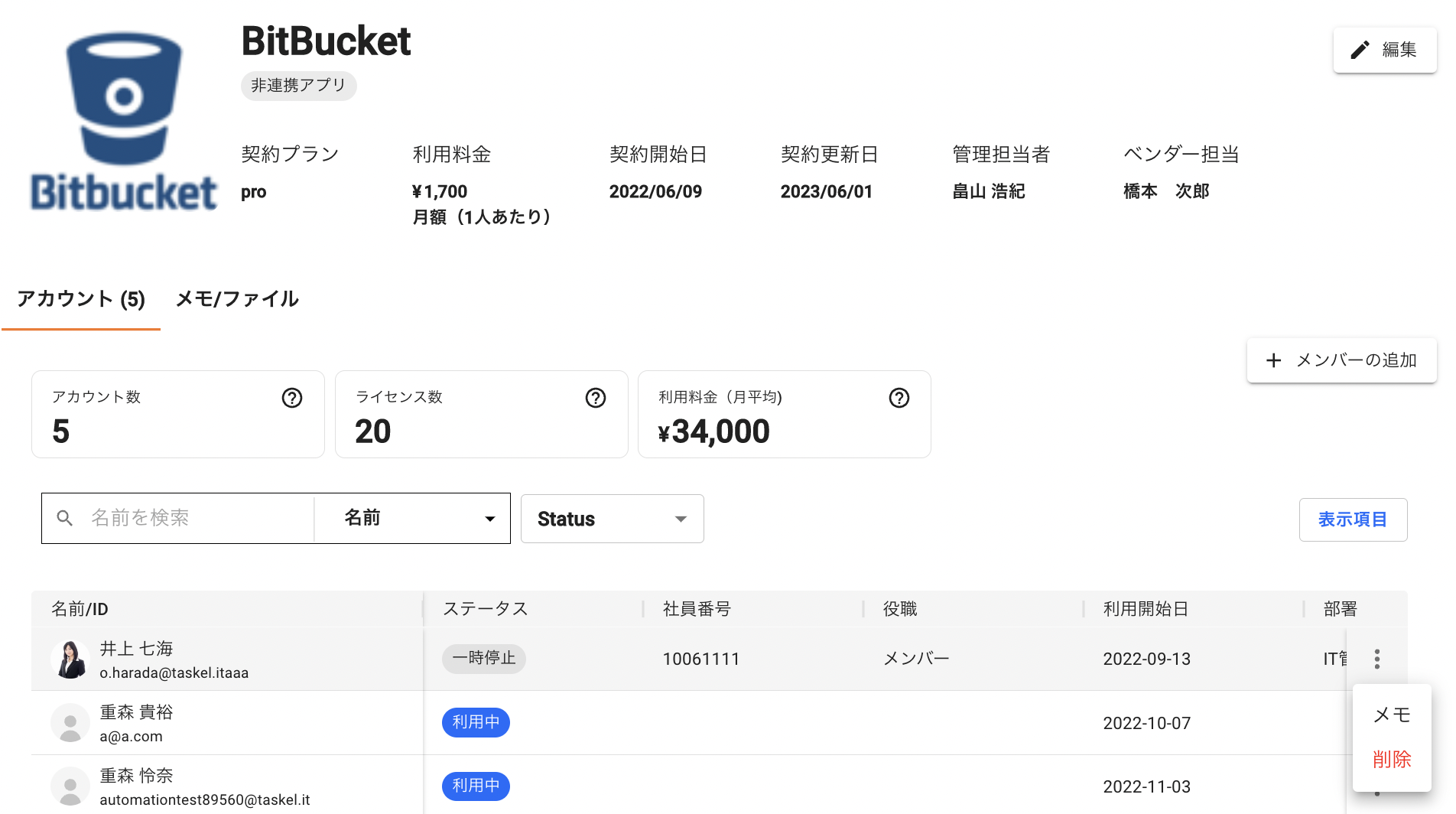Switch to the メモ/ファイル tab
This screenshot has width=1456, height=814.
click(237, 299)
